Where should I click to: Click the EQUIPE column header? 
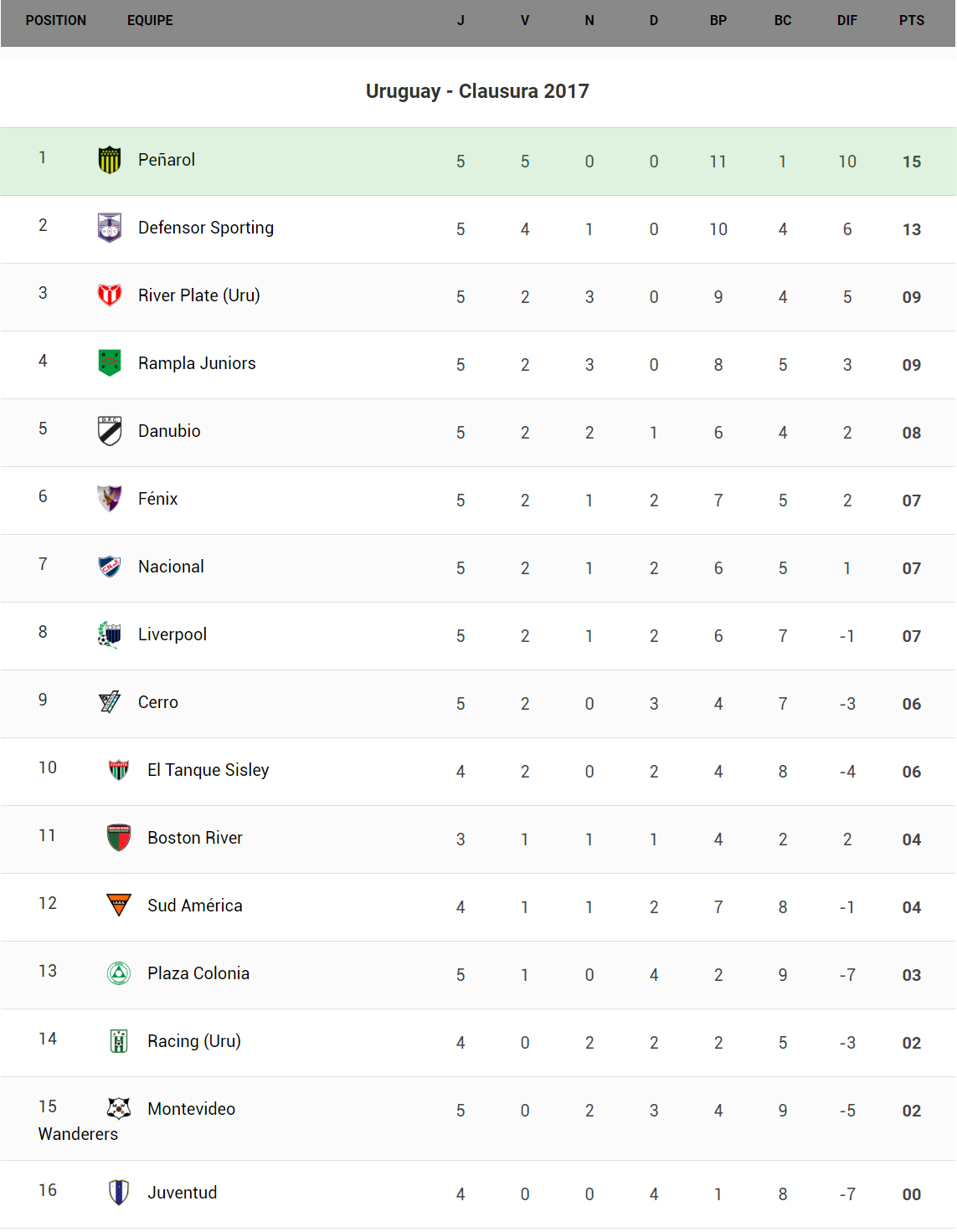[x=150, y=21]
